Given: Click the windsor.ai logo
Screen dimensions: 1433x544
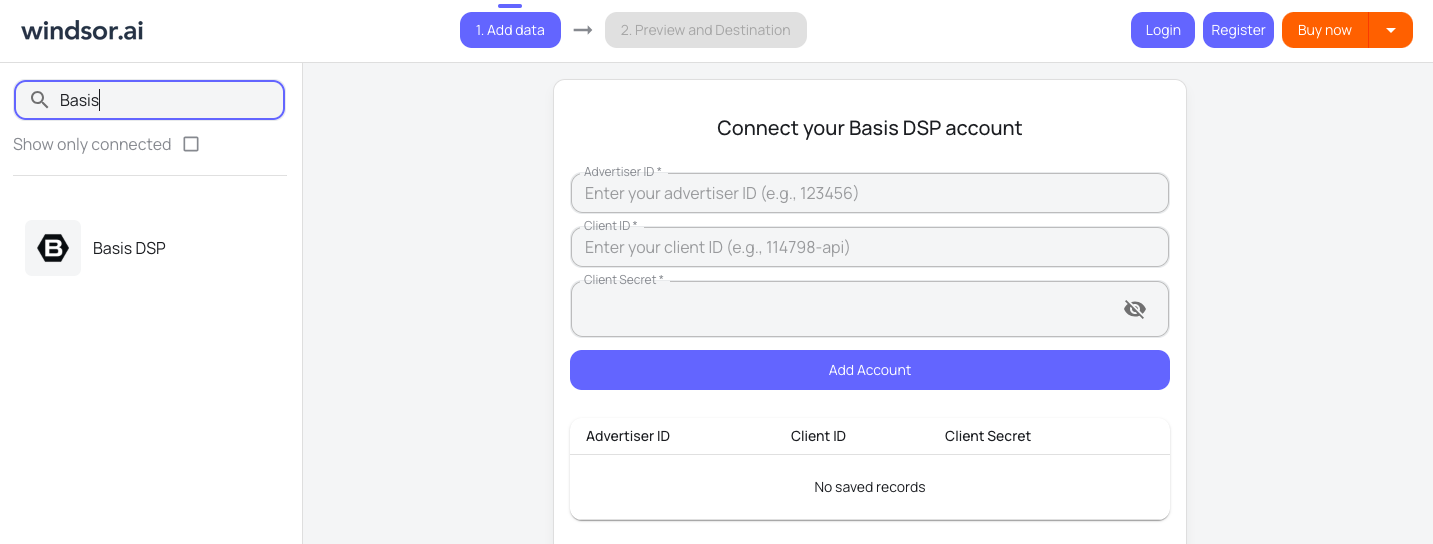Looking at the screenshot, I should [82, 30].
